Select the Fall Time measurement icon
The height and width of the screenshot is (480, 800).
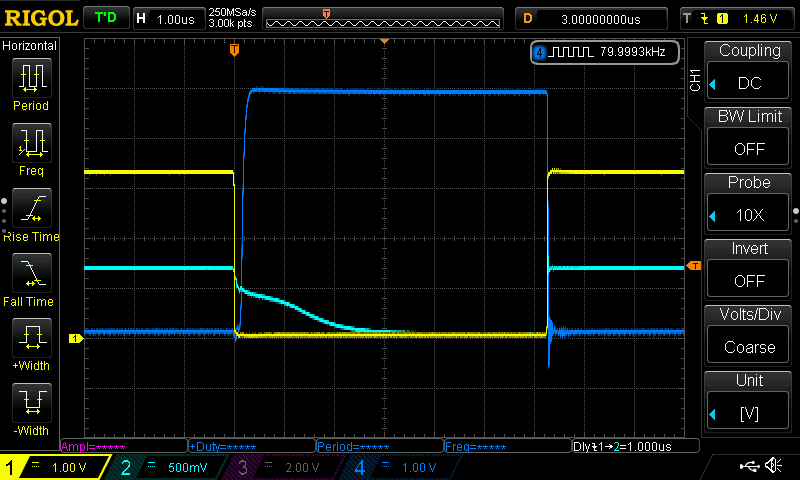coord(32,273)
